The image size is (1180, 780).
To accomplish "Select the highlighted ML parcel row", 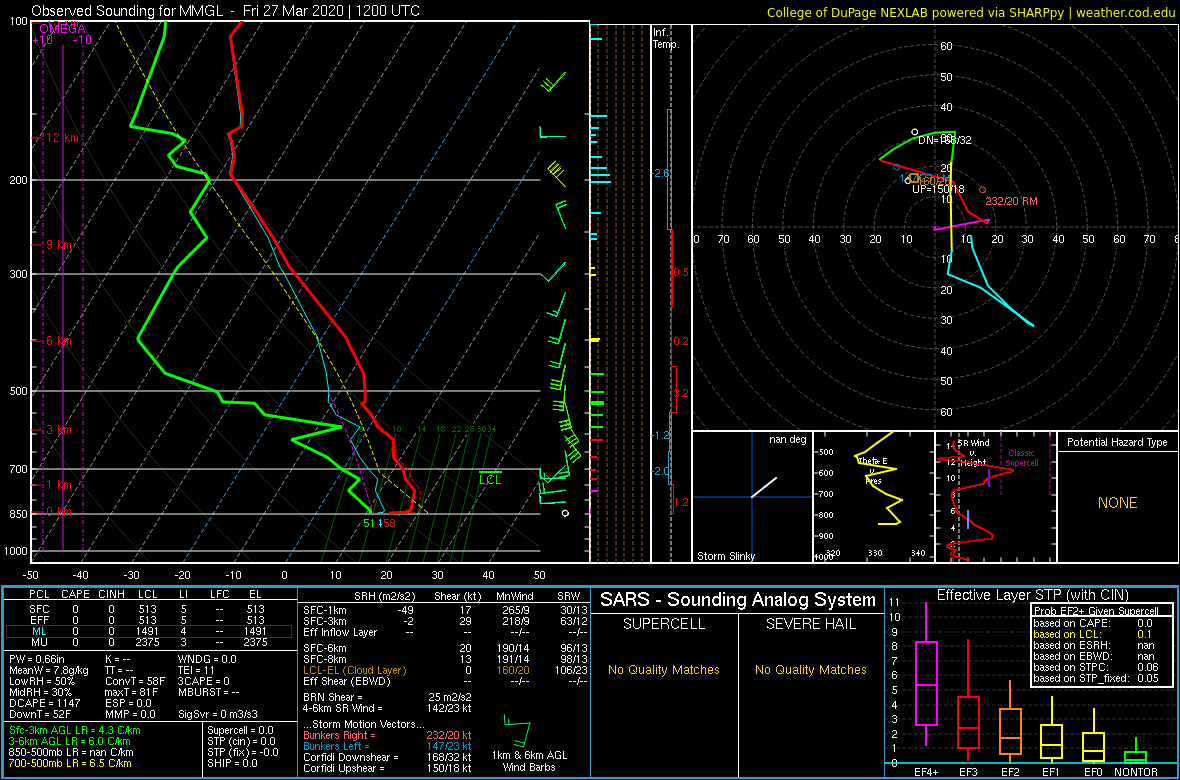I will click(149, 631).
